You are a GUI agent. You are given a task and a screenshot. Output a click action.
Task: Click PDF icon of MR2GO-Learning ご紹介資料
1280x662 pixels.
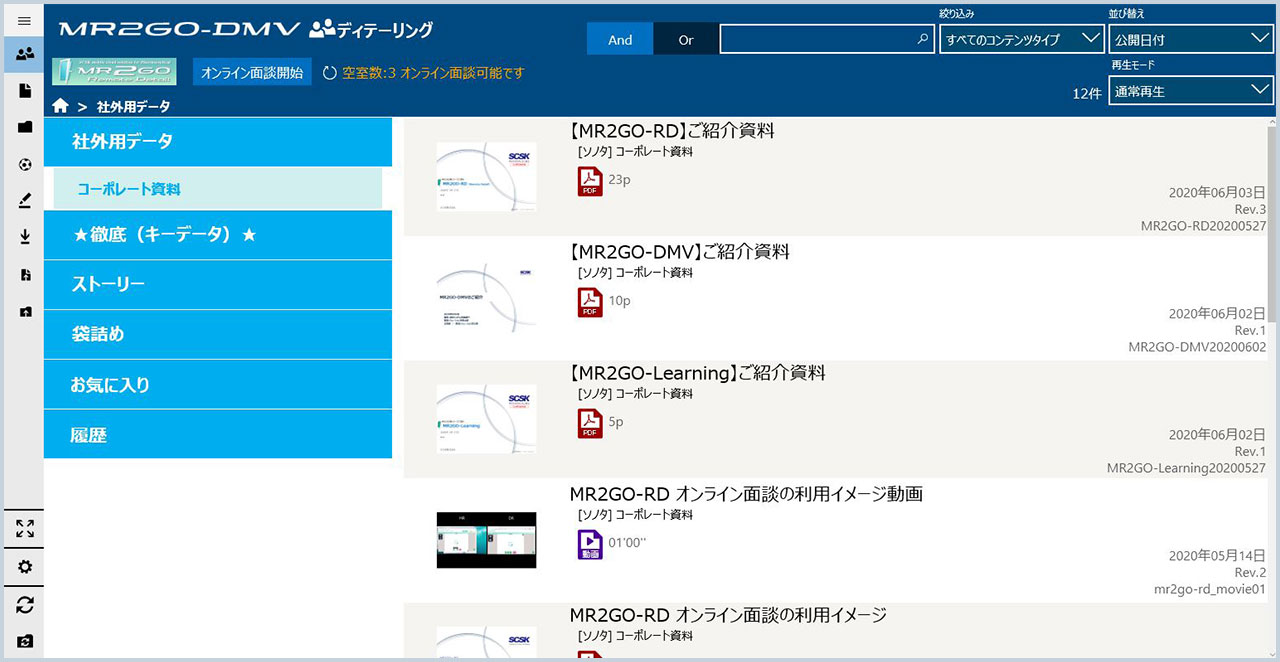click(x=590, y=424)
